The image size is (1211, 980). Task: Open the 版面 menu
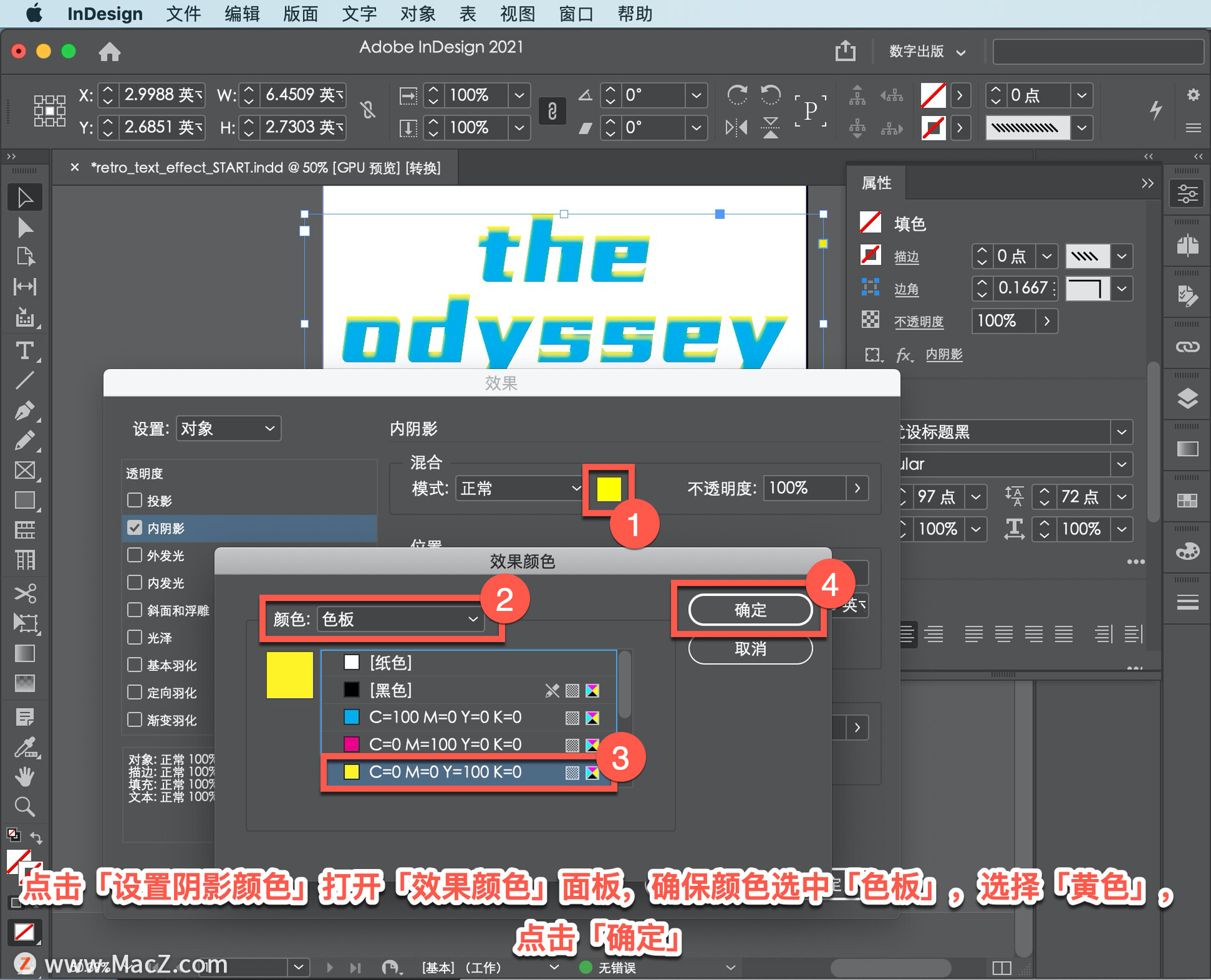(301, 13)
